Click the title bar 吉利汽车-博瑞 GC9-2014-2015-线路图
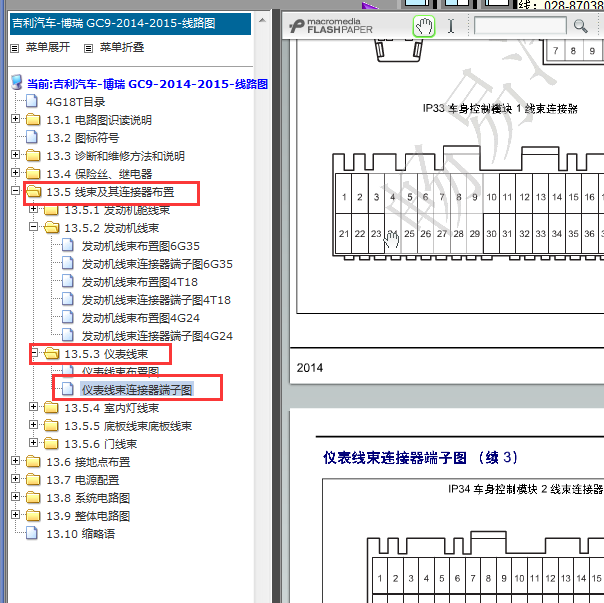 [x=130, y=24]
